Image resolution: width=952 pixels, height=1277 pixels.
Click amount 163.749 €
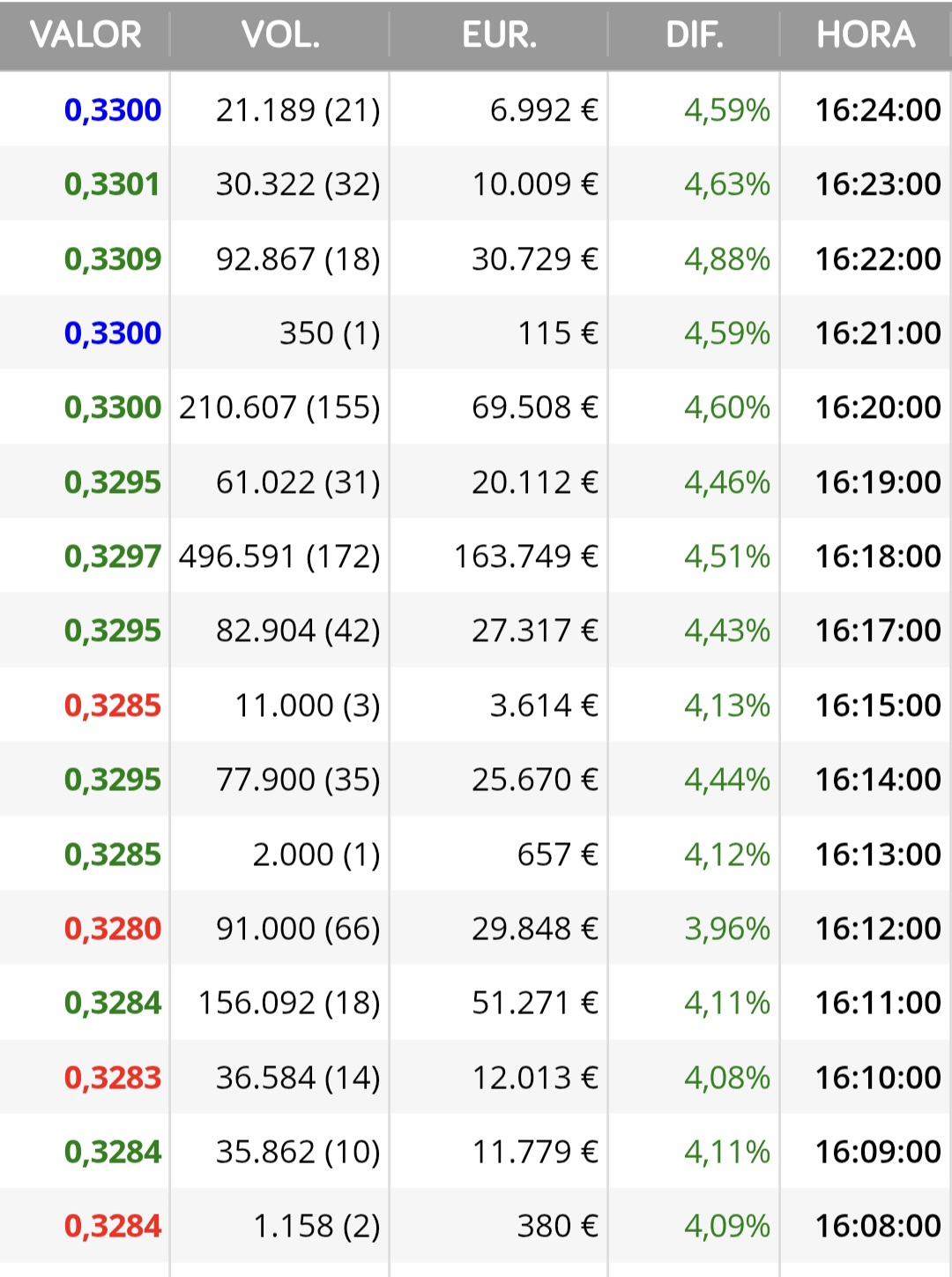click(526, 556)
